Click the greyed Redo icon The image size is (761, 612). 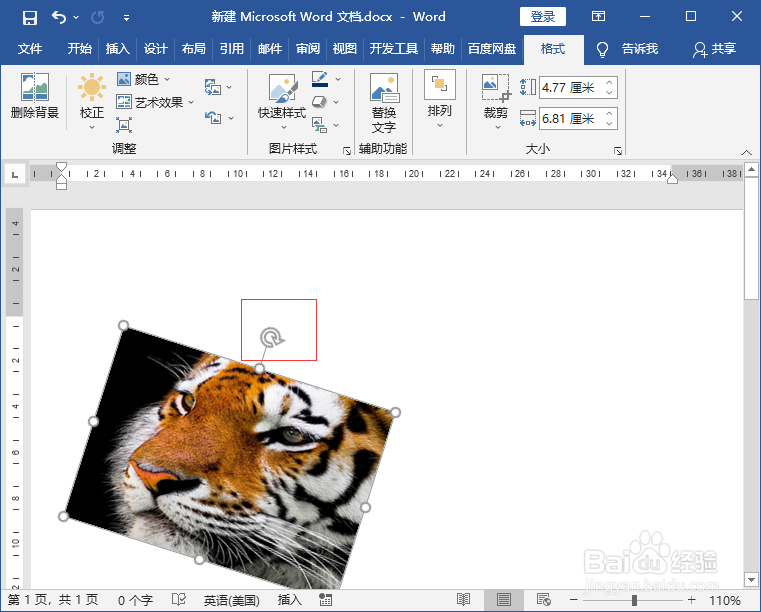click(x=98, y=18)
